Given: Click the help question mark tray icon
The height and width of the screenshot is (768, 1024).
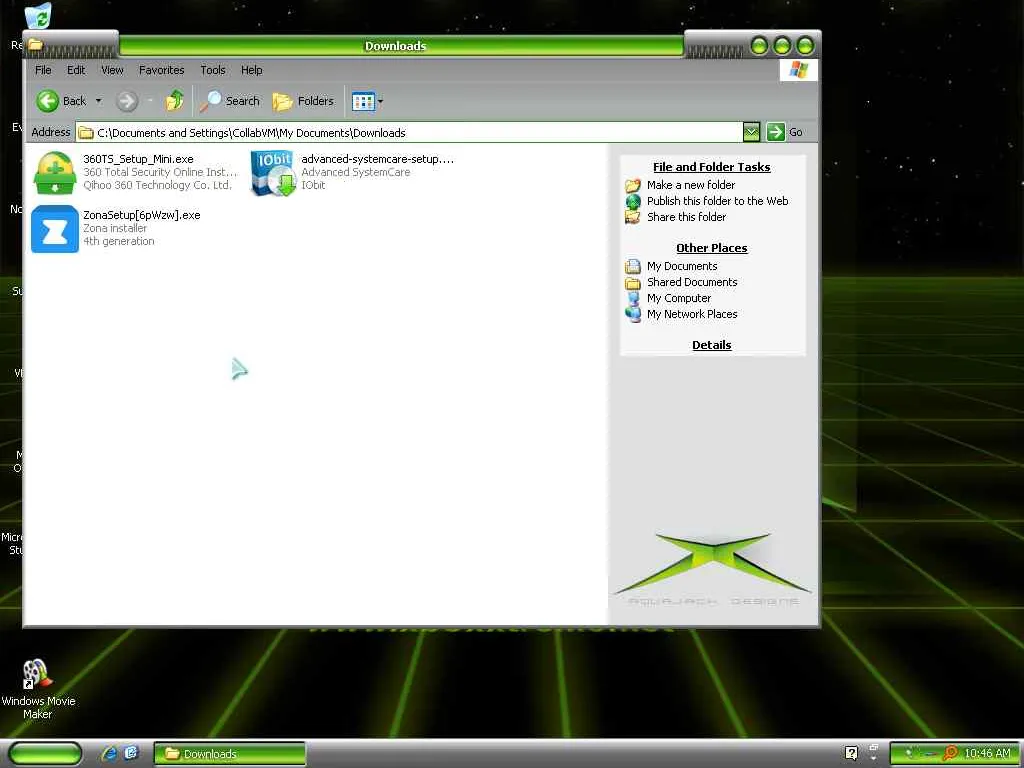Looking at the screenshot, I should pyautogui.click(x=851, y=753).
